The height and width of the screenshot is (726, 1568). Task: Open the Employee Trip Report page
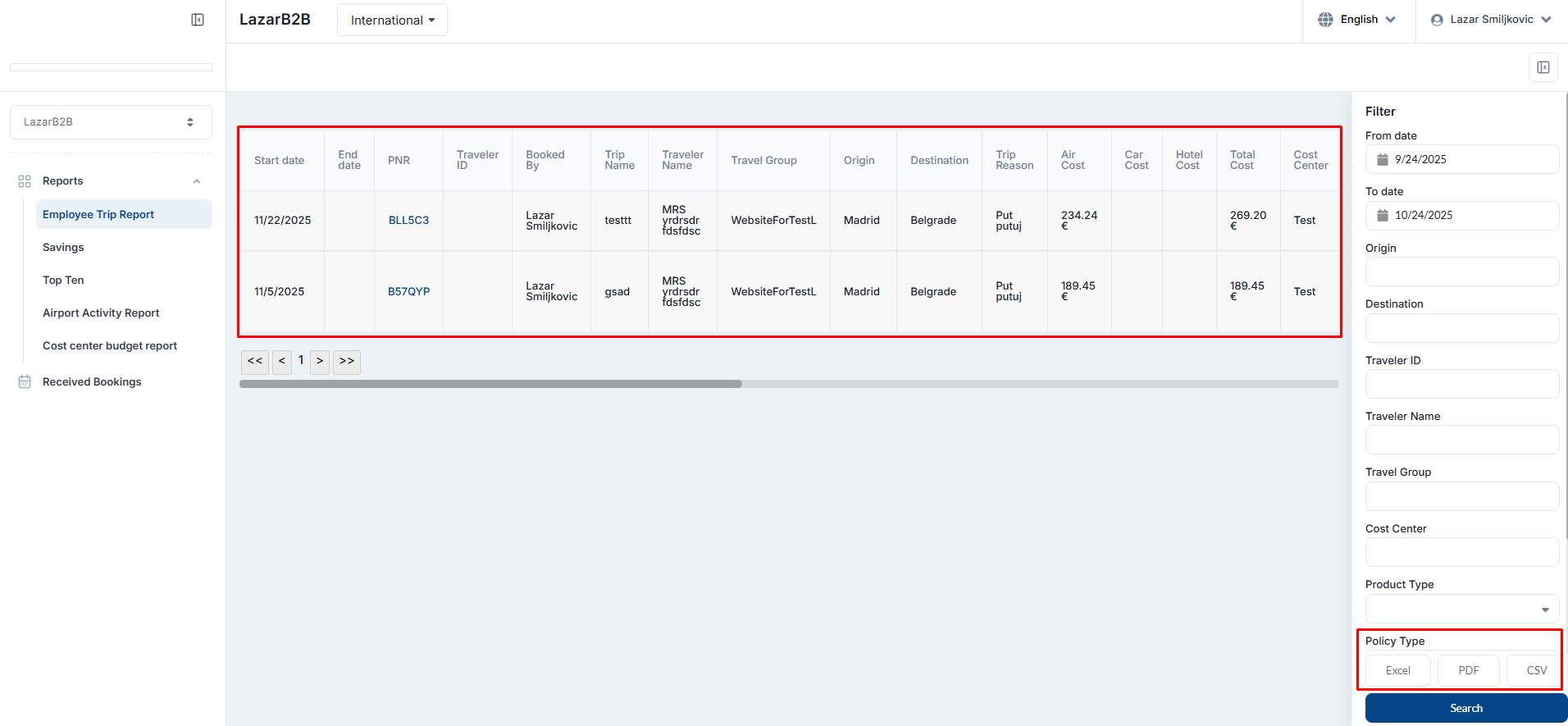click(x=124, y=214)
